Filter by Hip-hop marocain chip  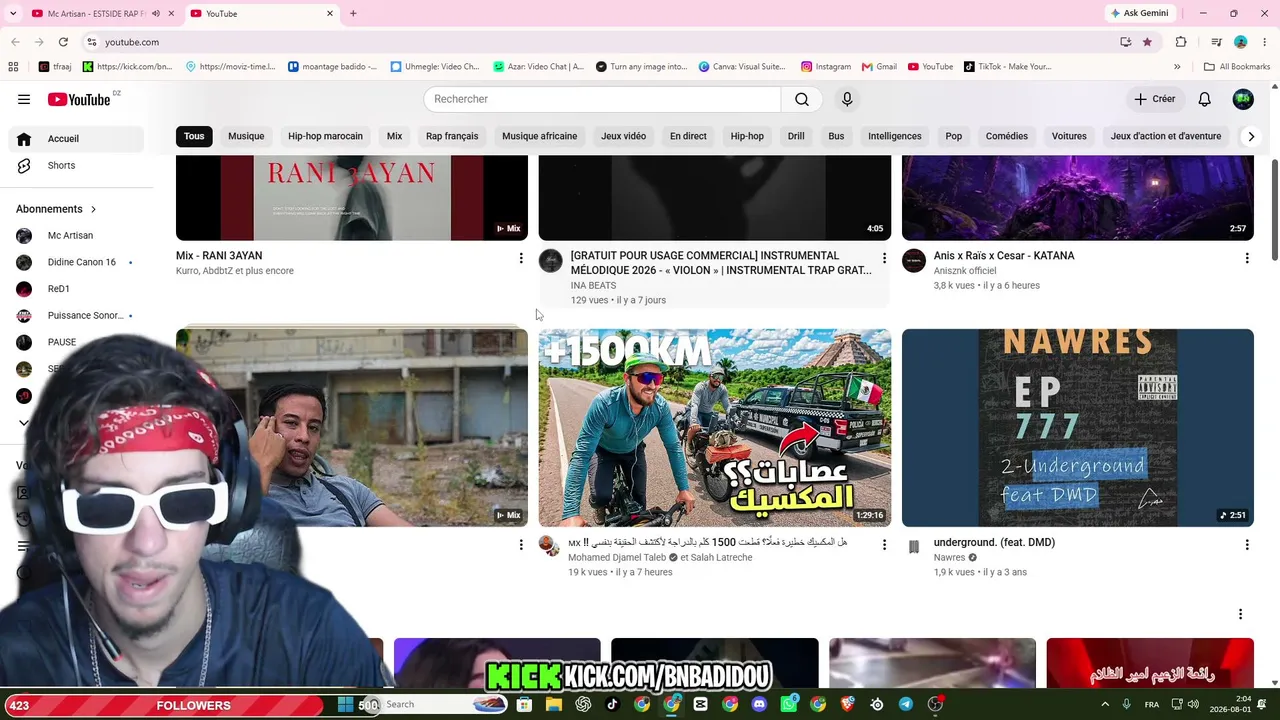pyautogui.click(x=325, y=136)
